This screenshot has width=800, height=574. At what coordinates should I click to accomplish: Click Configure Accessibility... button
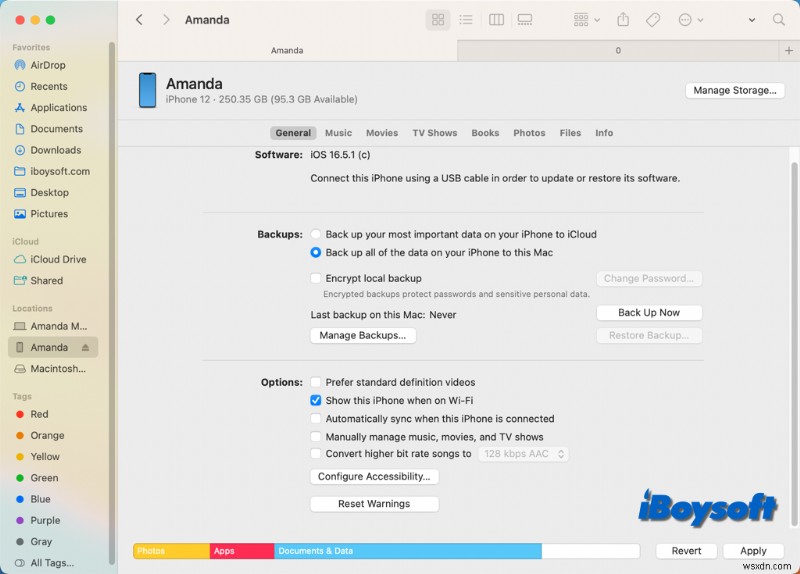click(x=374, y=477)
